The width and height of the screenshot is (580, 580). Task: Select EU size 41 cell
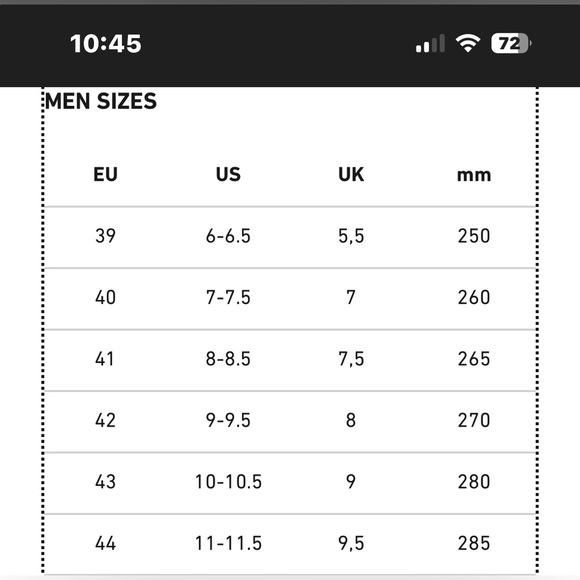[105, 359]
